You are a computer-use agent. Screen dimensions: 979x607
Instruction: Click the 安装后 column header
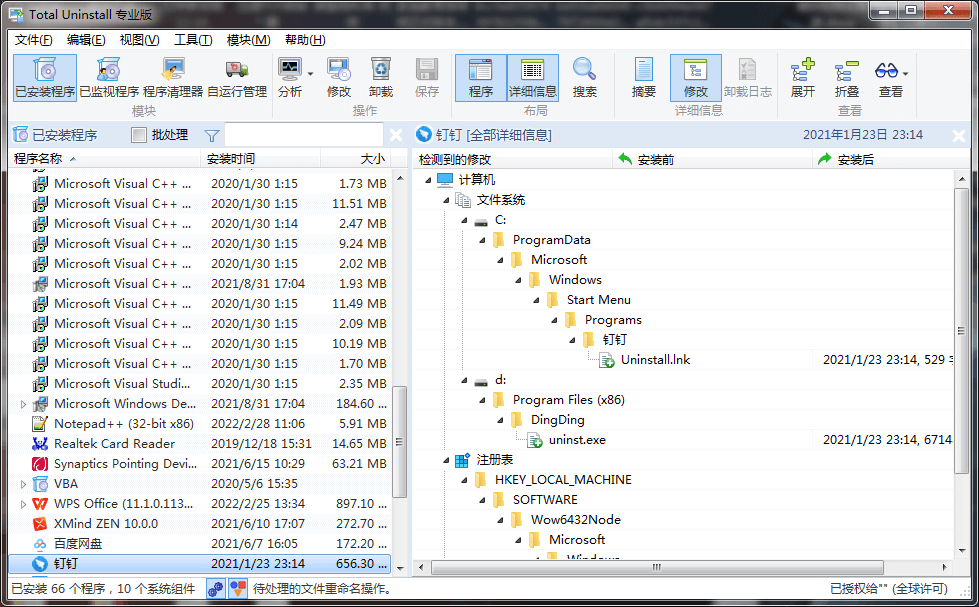coord(892,159)
